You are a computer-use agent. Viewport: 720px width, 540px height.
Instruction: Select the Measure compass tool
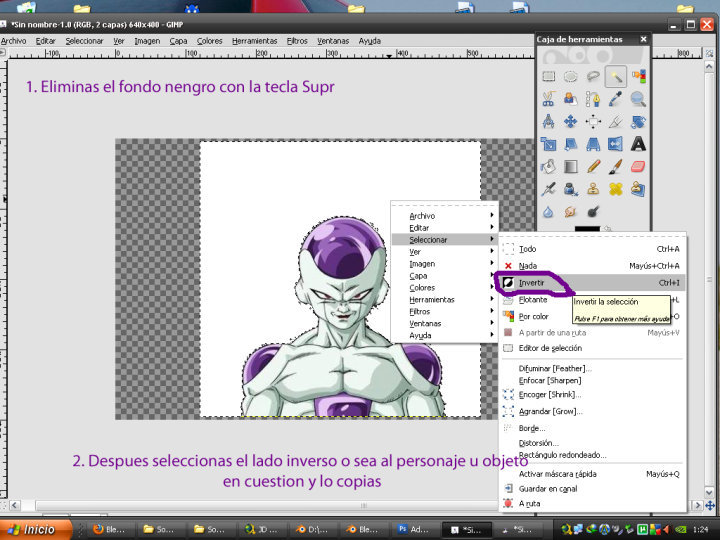point(548,121)
